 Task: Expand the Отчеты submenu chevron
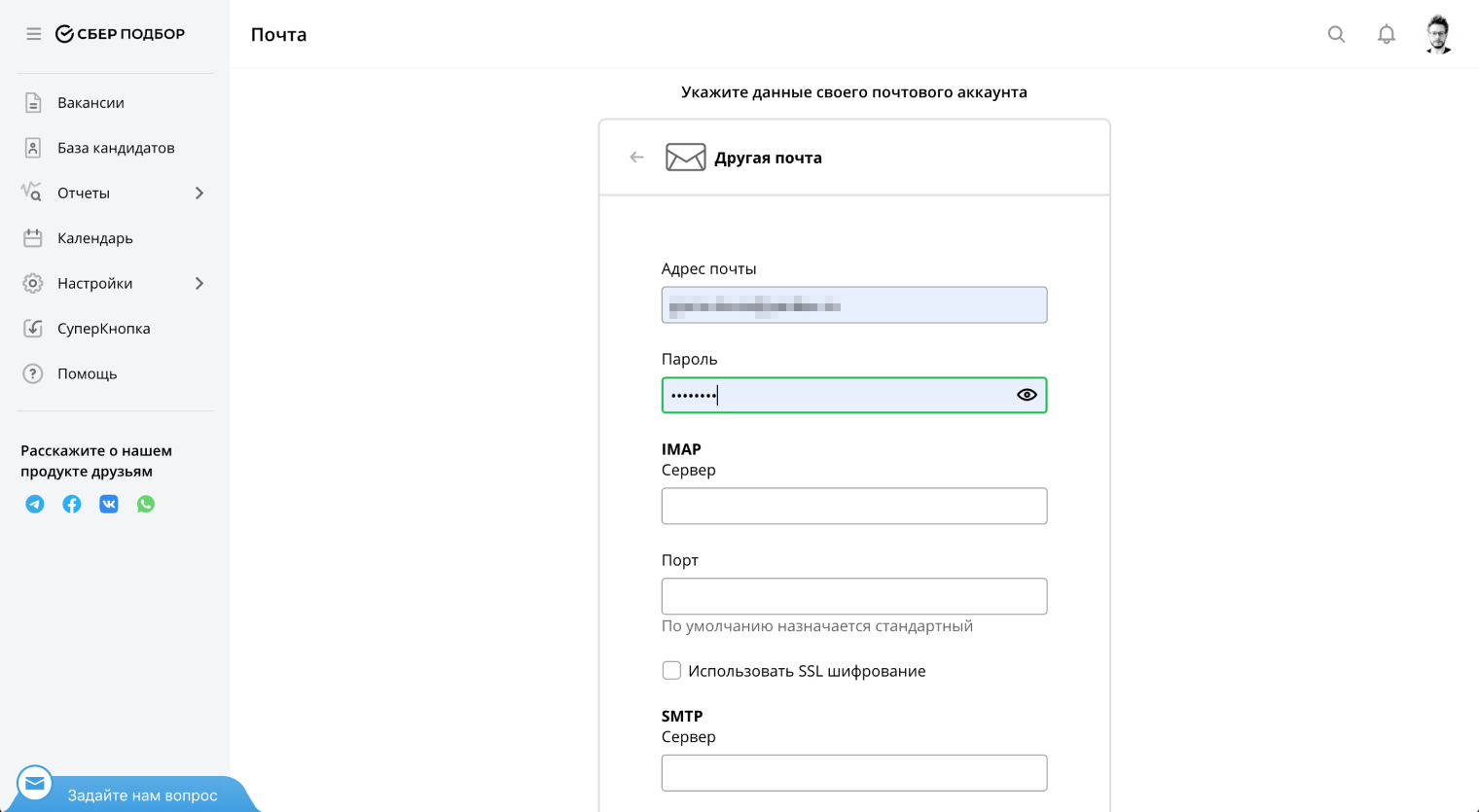(199, 193)
